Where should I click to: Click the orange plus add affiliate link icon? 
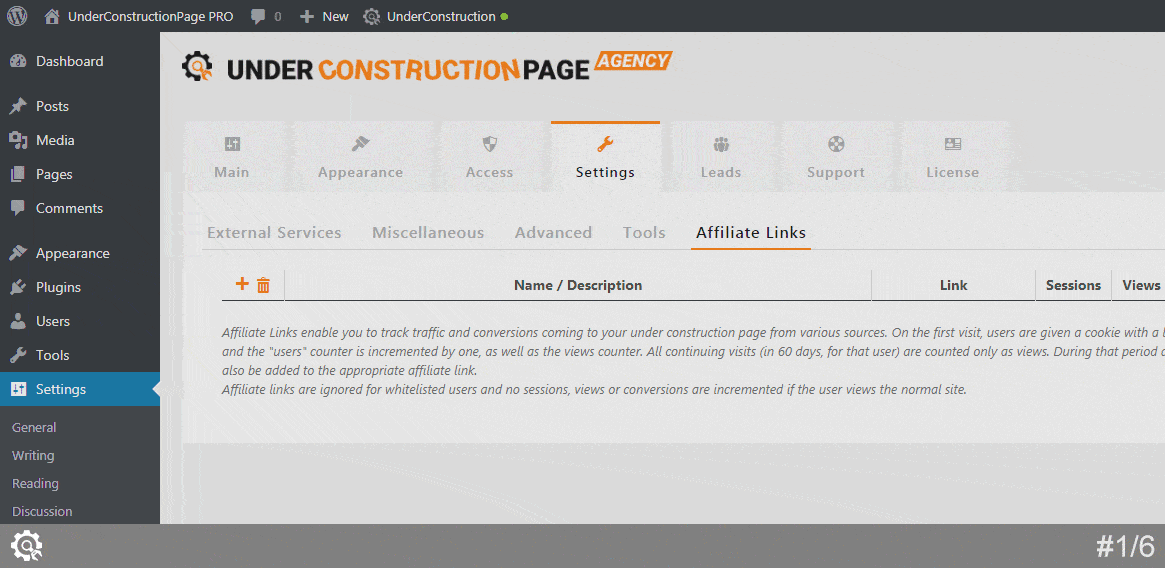click(x=241, y=284)
